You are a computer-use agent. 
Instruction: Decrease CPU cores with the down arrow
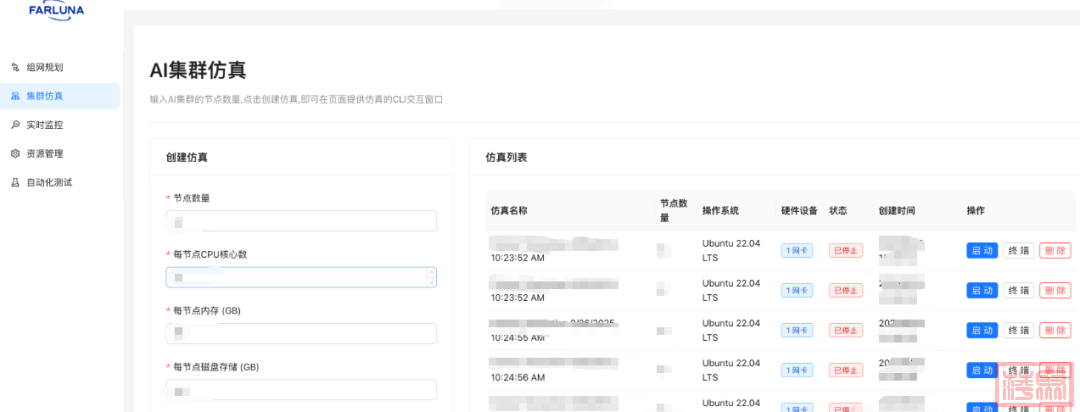[x=430, y=282]
